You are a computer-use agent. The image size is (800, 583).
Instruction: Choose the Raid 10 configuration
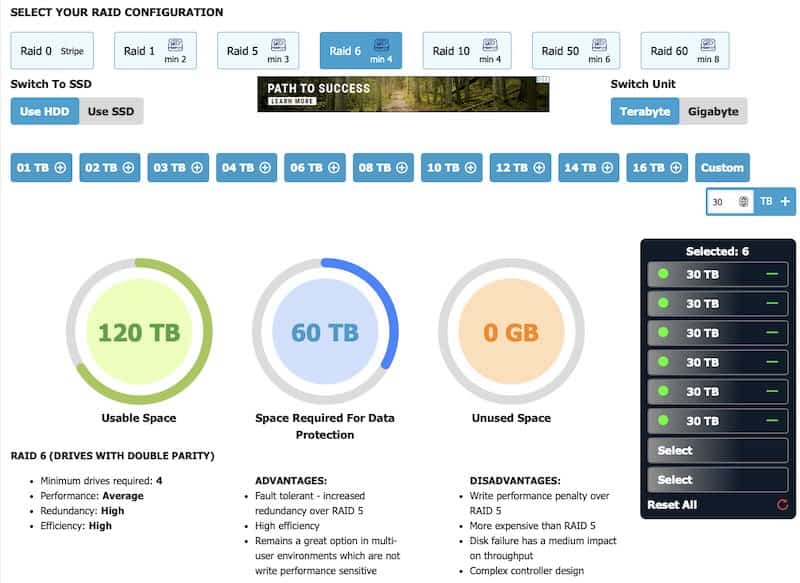tap(465, 51)
